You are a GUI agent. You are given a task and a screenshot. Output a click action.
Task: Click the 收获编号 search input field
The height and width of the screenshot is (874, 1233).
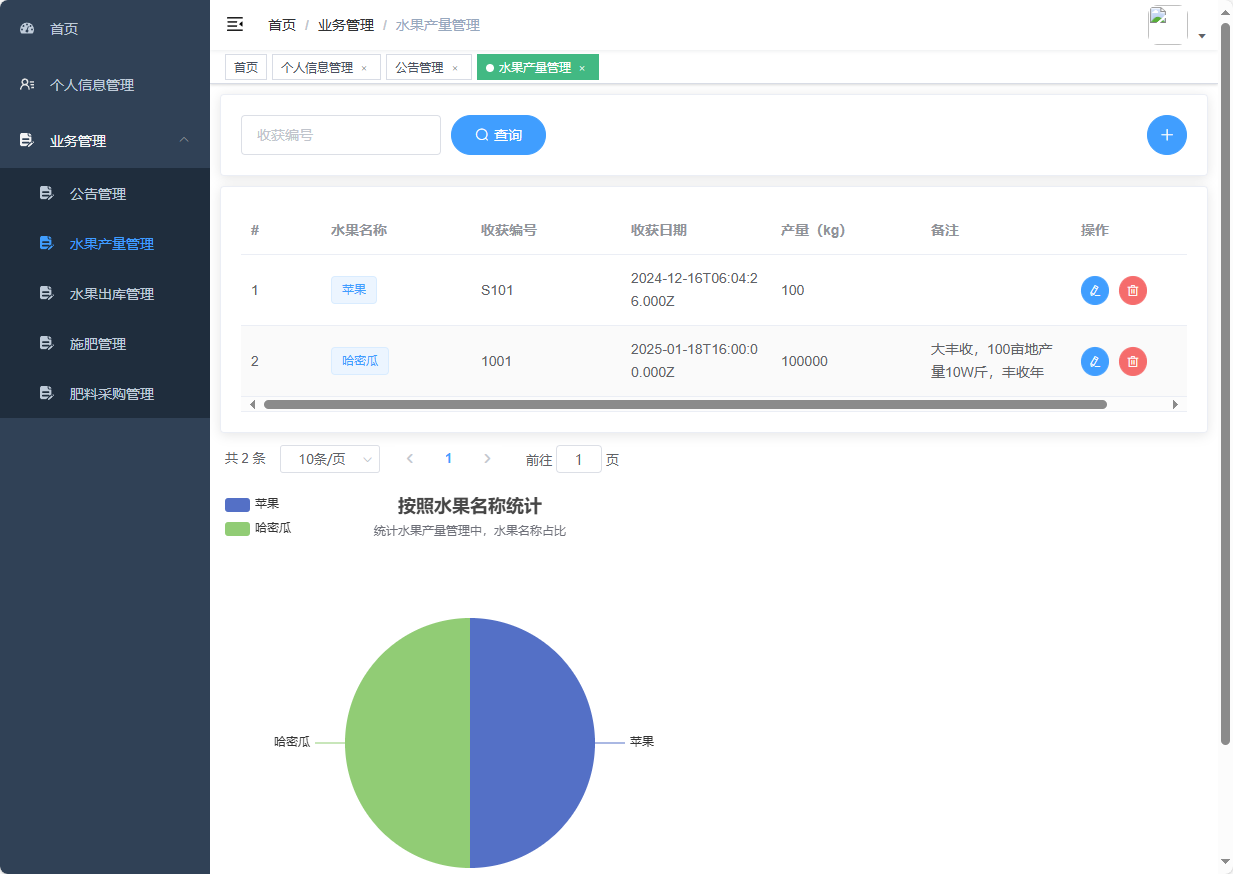(340, 135)
